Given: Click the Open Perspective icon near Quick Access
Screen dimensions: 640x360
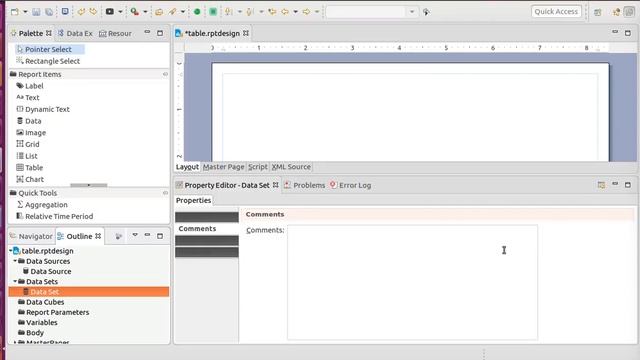Looking at the screenshot, I should pyautogui.click(x=598, y=12).
